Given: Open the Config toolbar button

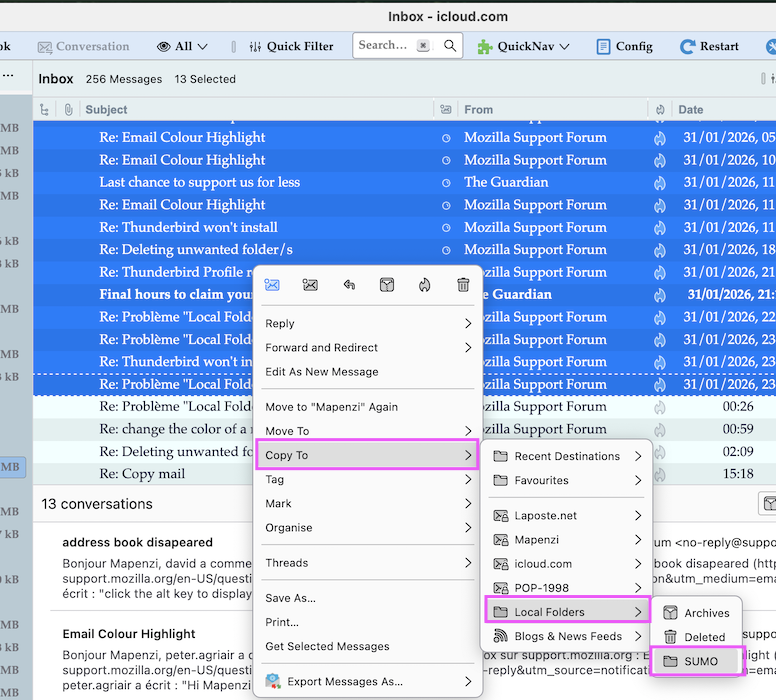Looking at the screenshot, I should (624, 46).
